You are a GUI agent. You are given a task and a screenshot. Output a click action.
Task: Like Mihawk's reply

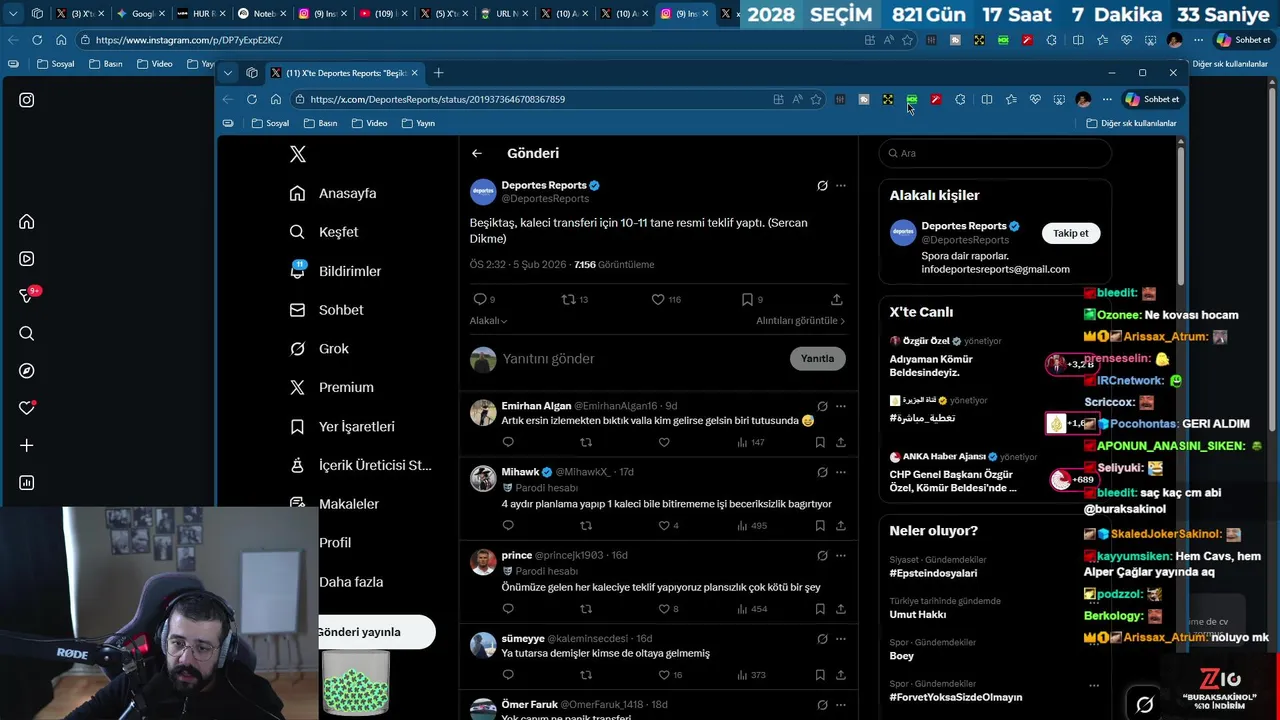[x=664, y=525]
